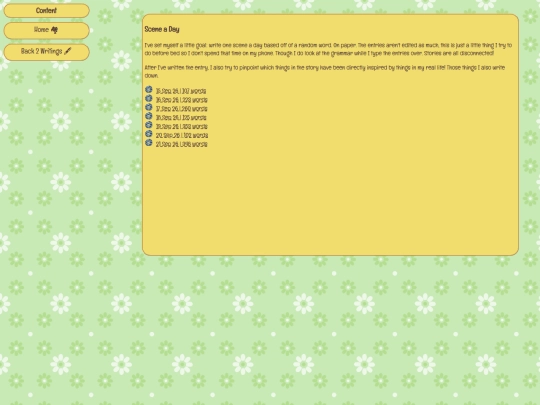Viewport: 540px width, 405px height.
Task: Open the 16 Sep entry link
Action: [181, 100]
